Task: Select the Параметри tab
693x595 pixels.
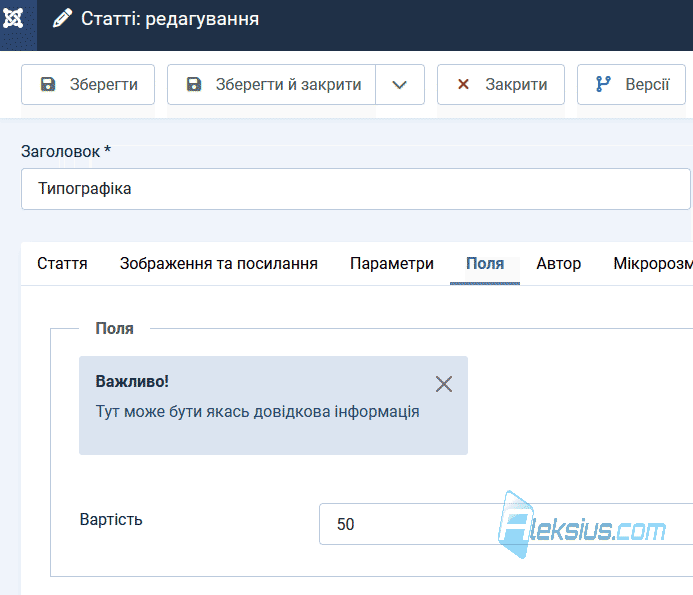Action: click(392, 263)
